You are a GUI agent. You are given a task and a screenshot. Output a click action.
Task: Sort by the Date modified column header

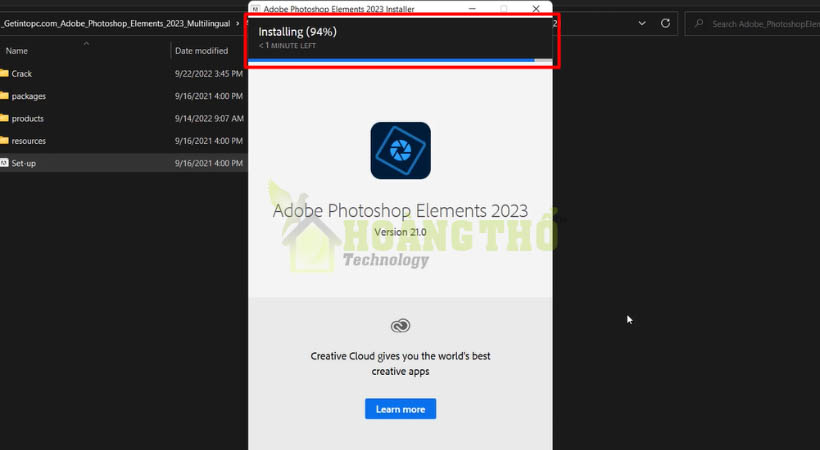[201, 51]
